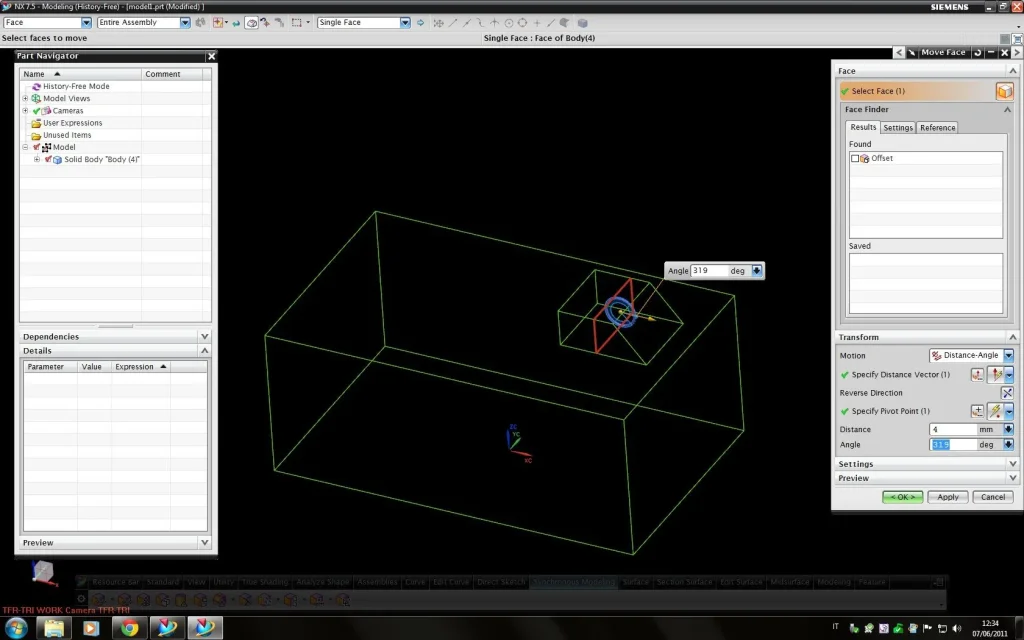The height and width of the screenshot is (640, 1024).
Task: Select the History-Free Mode tree item
Action: [76, 86]
